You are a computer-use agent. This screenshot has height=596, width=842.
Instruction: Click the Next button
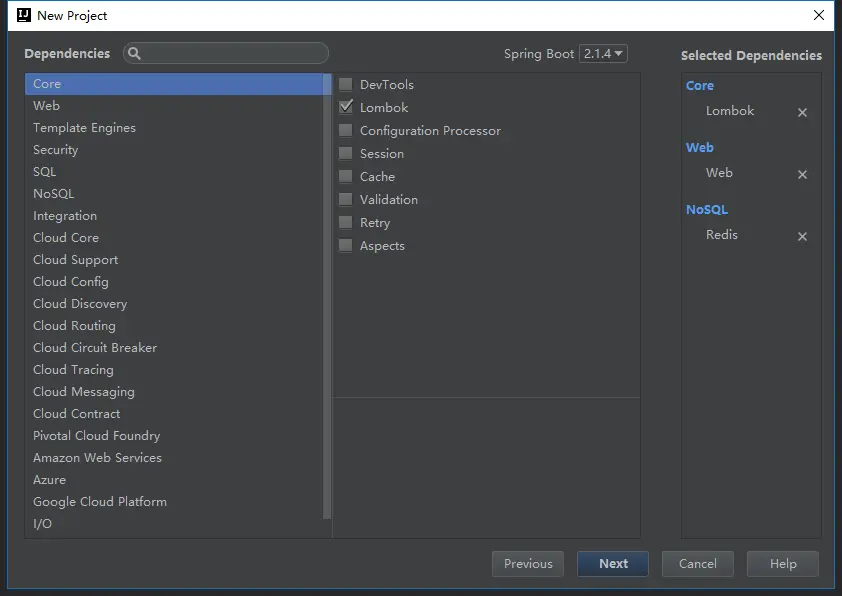click(613, 564)
